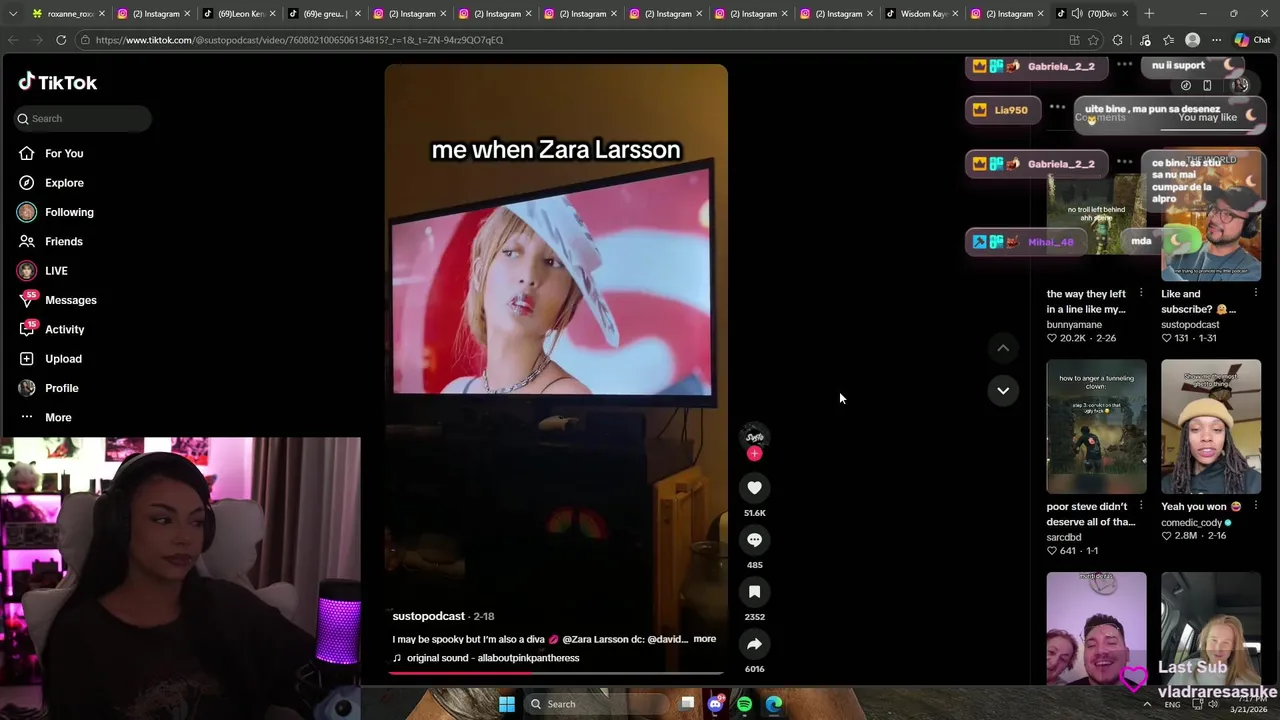Switch to the (69)Leon Ken TikTok tab
Screen dimensions: 1280x720
(x=239, y=14)
